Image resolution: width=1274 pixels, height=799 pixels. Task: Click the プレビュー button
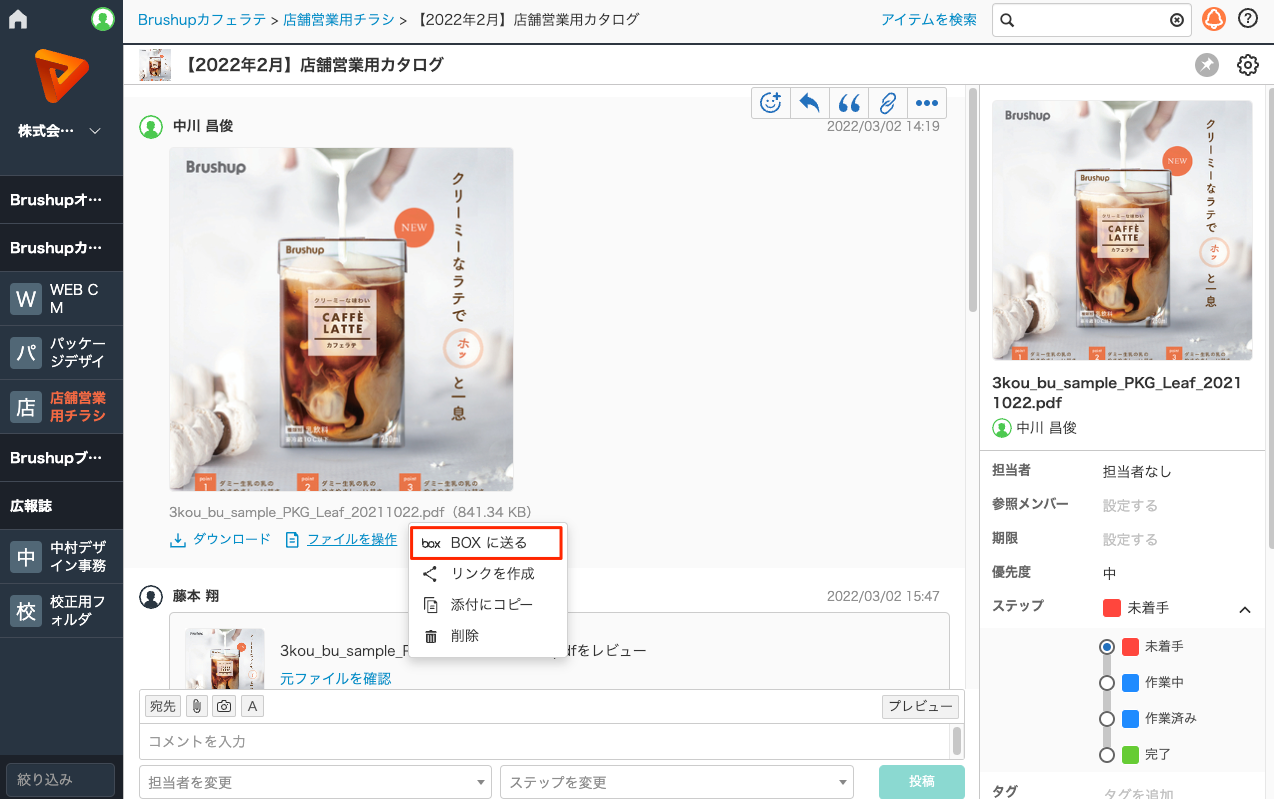pyautogui.click(x=921, y=707)
